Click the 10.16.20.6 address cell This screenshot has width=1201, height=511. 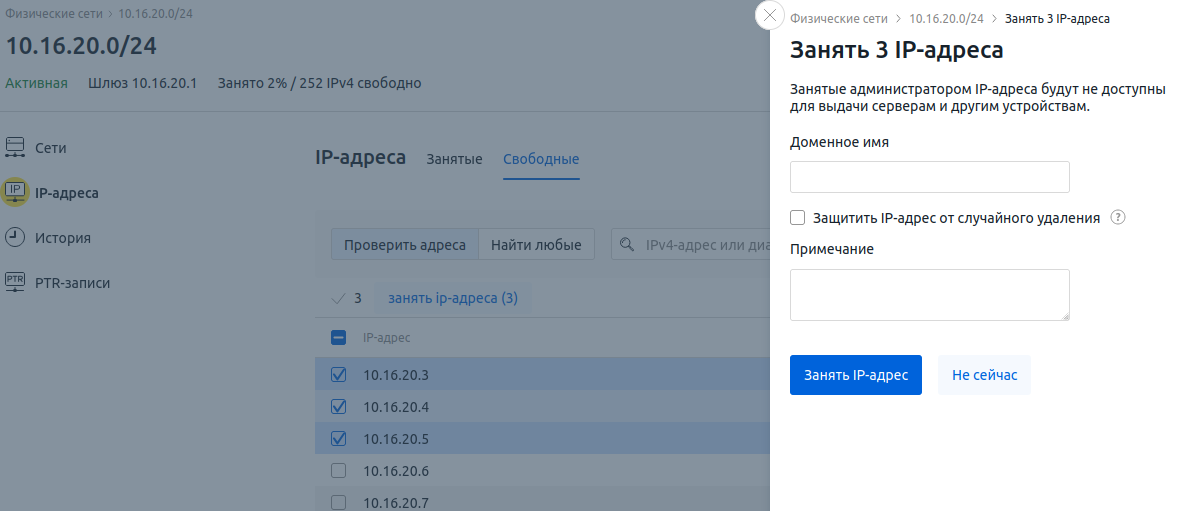tap(396, 471)
